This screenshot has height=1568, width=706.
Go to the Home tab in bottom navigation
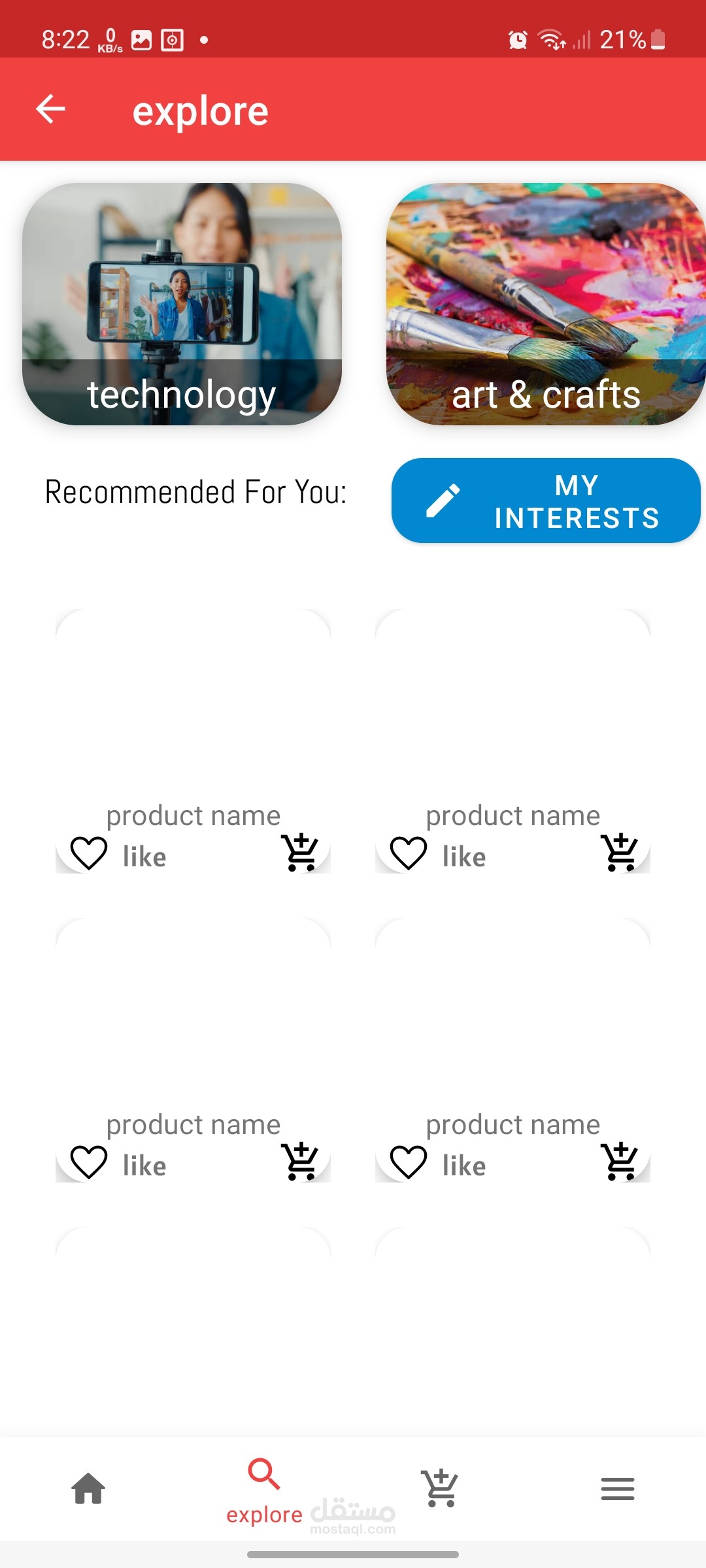pos(88,1489)
